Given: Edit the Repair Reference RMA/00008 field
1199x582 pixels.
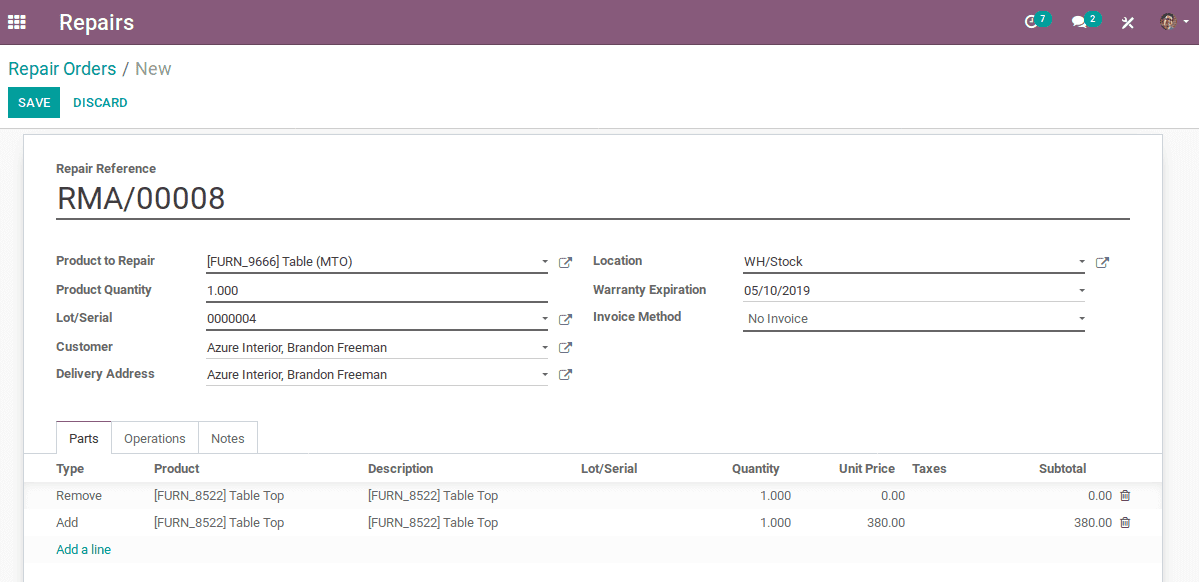Looking at the screenshot, I should pos(593,199).
